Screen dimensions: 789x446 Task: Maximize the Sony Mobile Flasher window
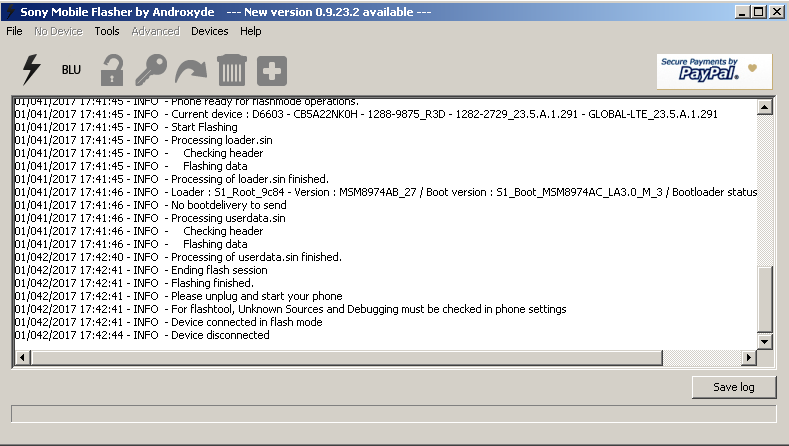(759, 12)
